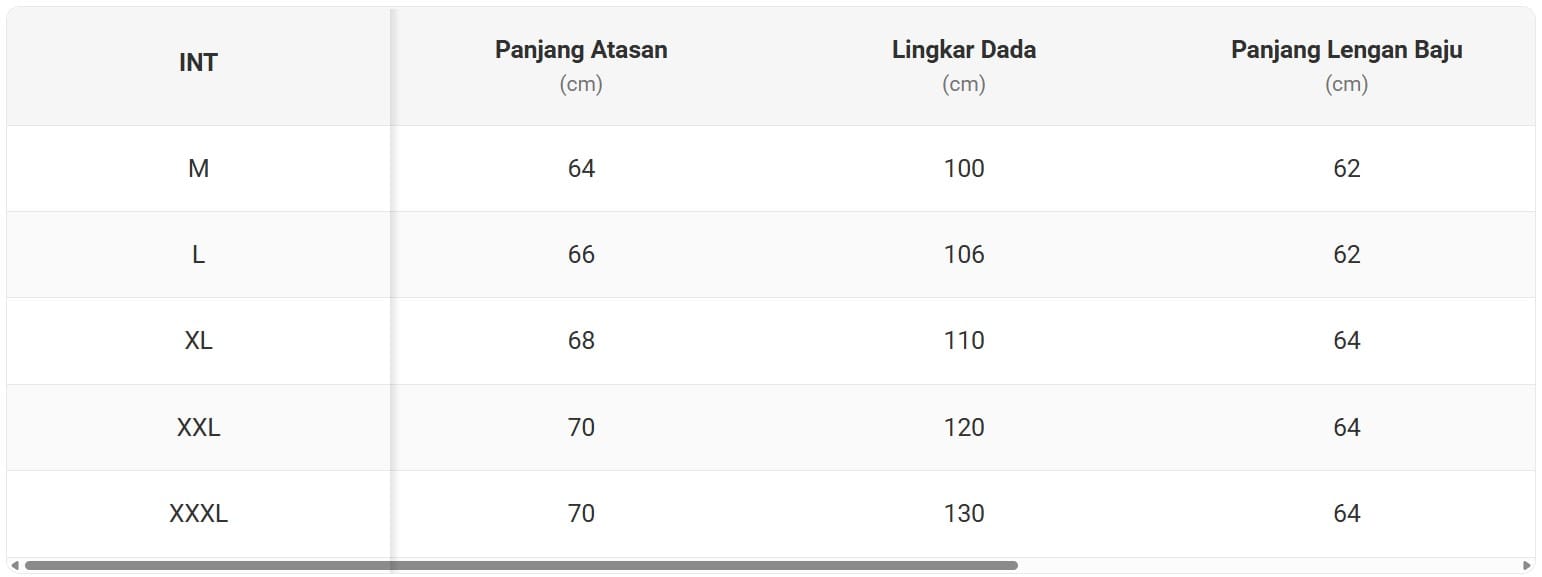The image size is (1542, 577).
Task: Click the Panjang Atasan column header
Action: click(581, 50)
